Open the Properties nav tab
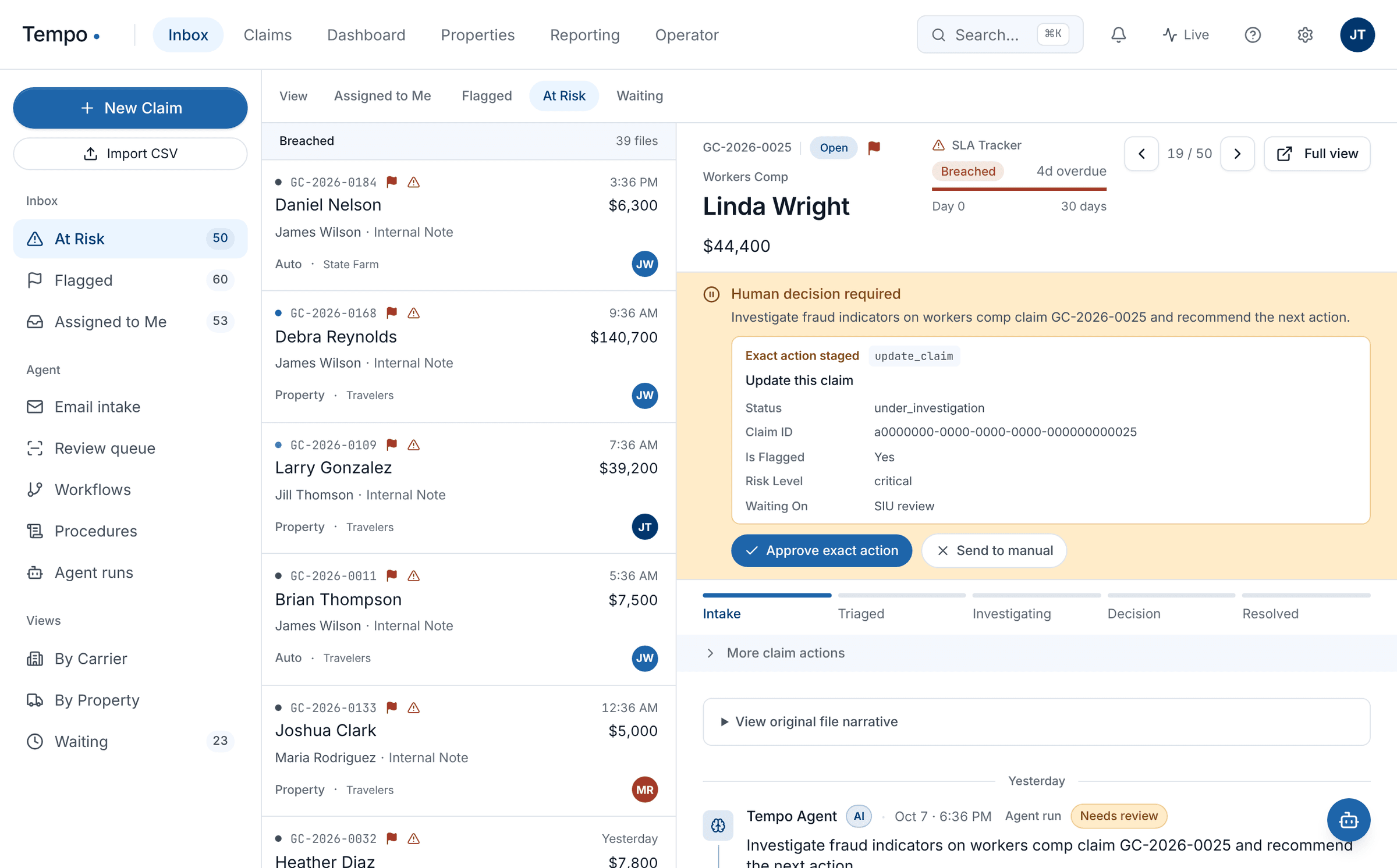Image resolution: width=1397 pixels, height=868 pixels. click(477, 35)
